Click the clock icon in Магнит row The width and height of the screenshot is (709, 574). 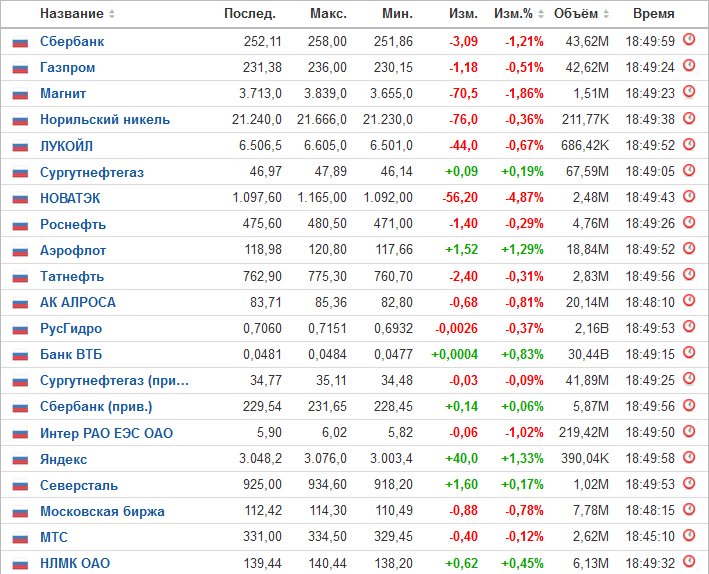(x=689, y=91)
